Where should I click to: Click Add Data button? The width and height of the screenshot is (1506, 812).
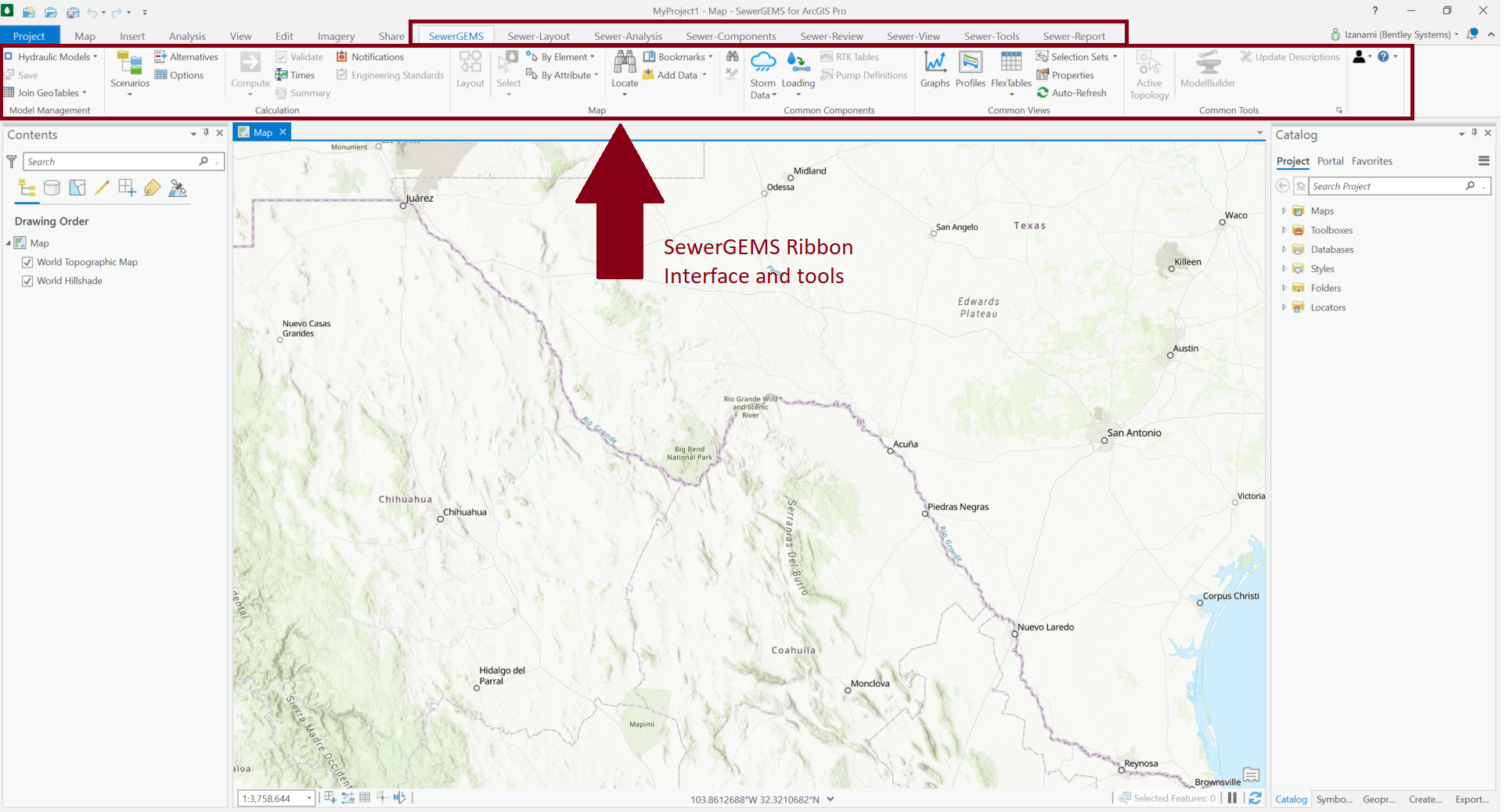pyautogui.click(x=675, y=75)
